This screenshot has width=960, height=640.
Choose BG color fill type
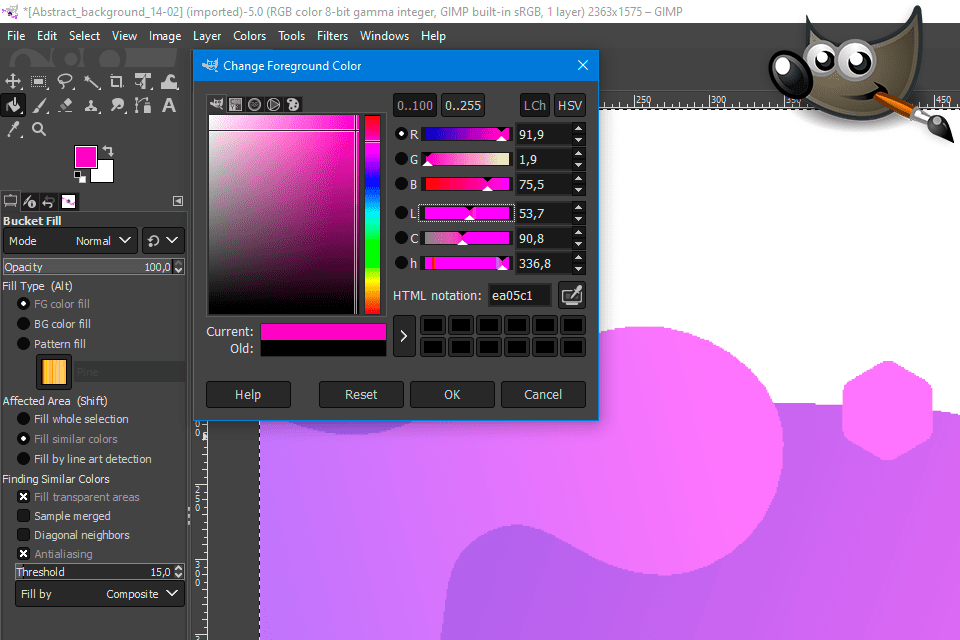click(x=23, y=323)
